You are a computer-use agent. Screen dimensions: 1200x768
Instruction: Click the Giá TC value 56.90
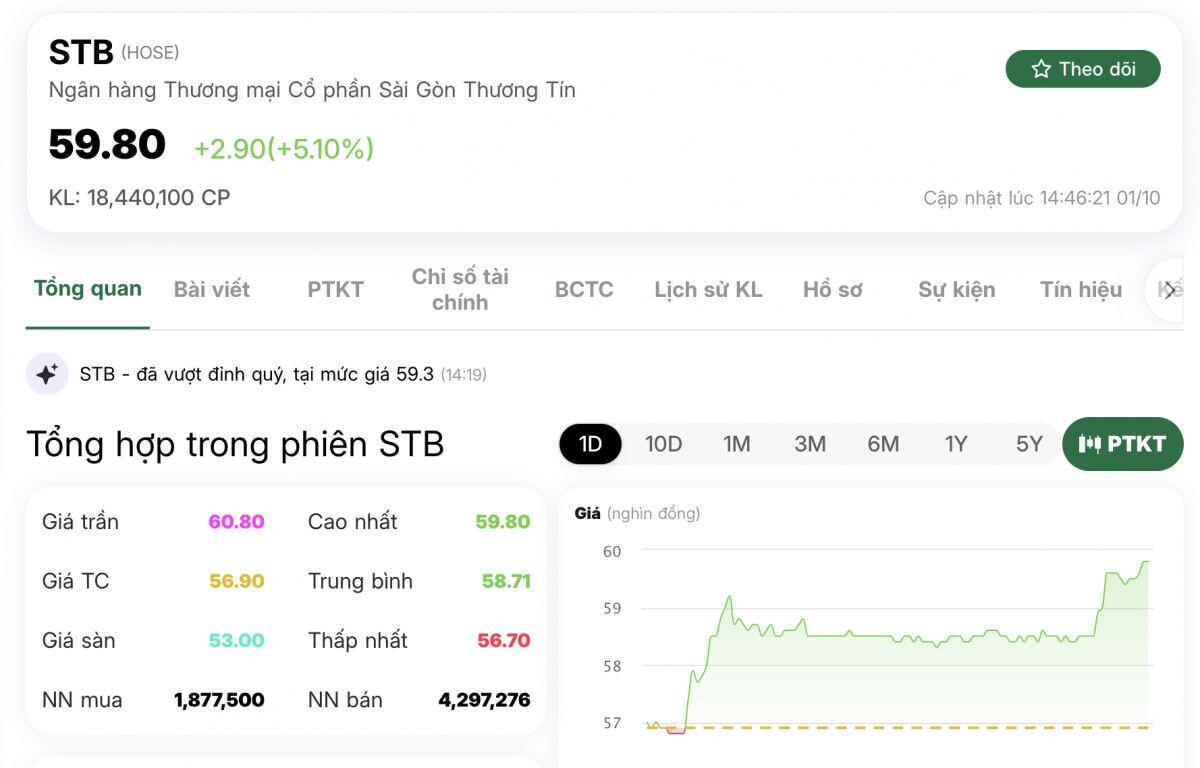pos(236,581)
